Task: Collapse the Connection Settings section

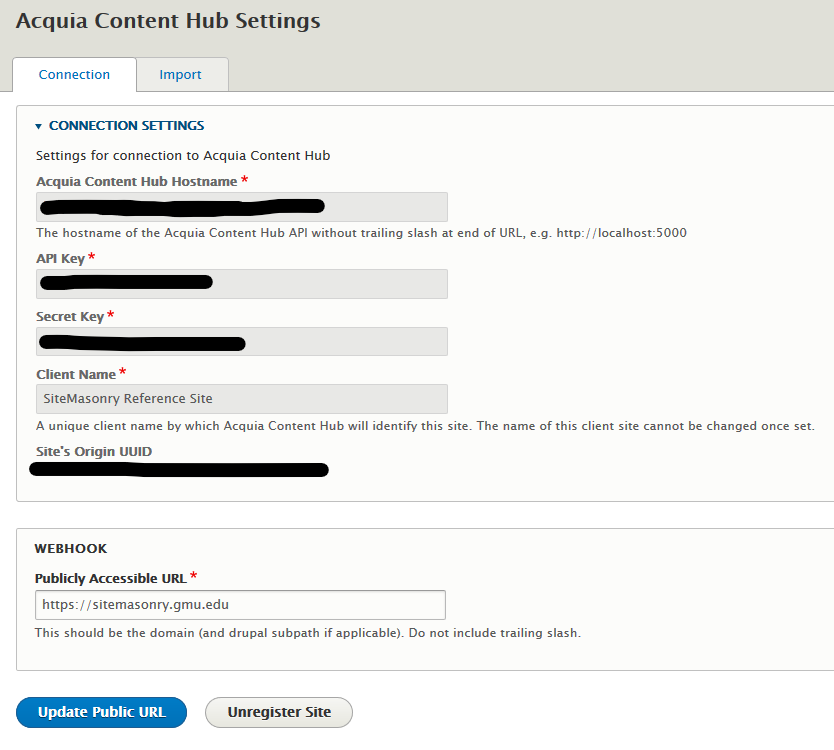Action: click(125, 125)
